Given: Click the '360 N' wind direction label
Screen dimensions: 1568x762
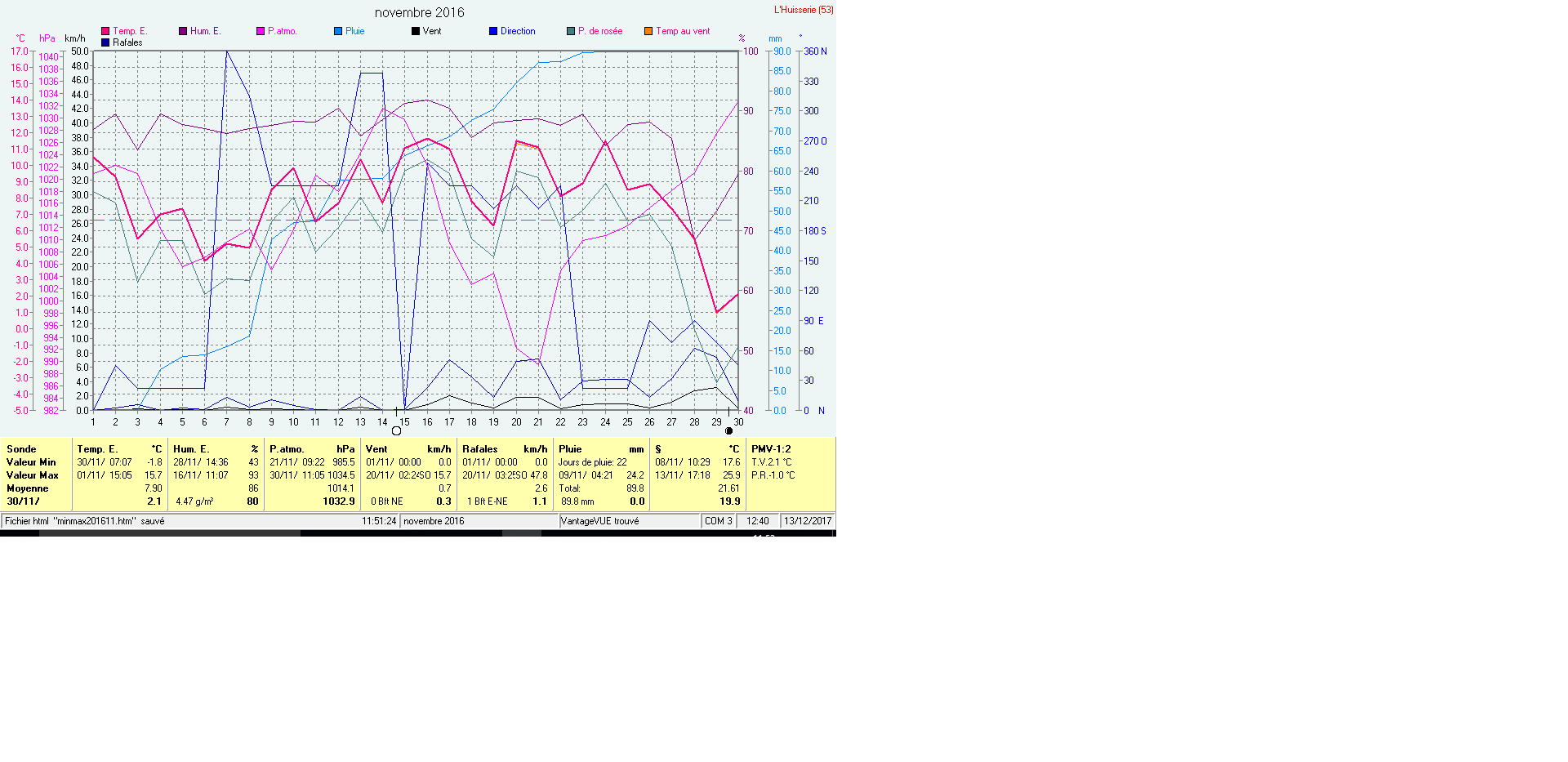Looking at the screenshot, I should click(815, 51).
